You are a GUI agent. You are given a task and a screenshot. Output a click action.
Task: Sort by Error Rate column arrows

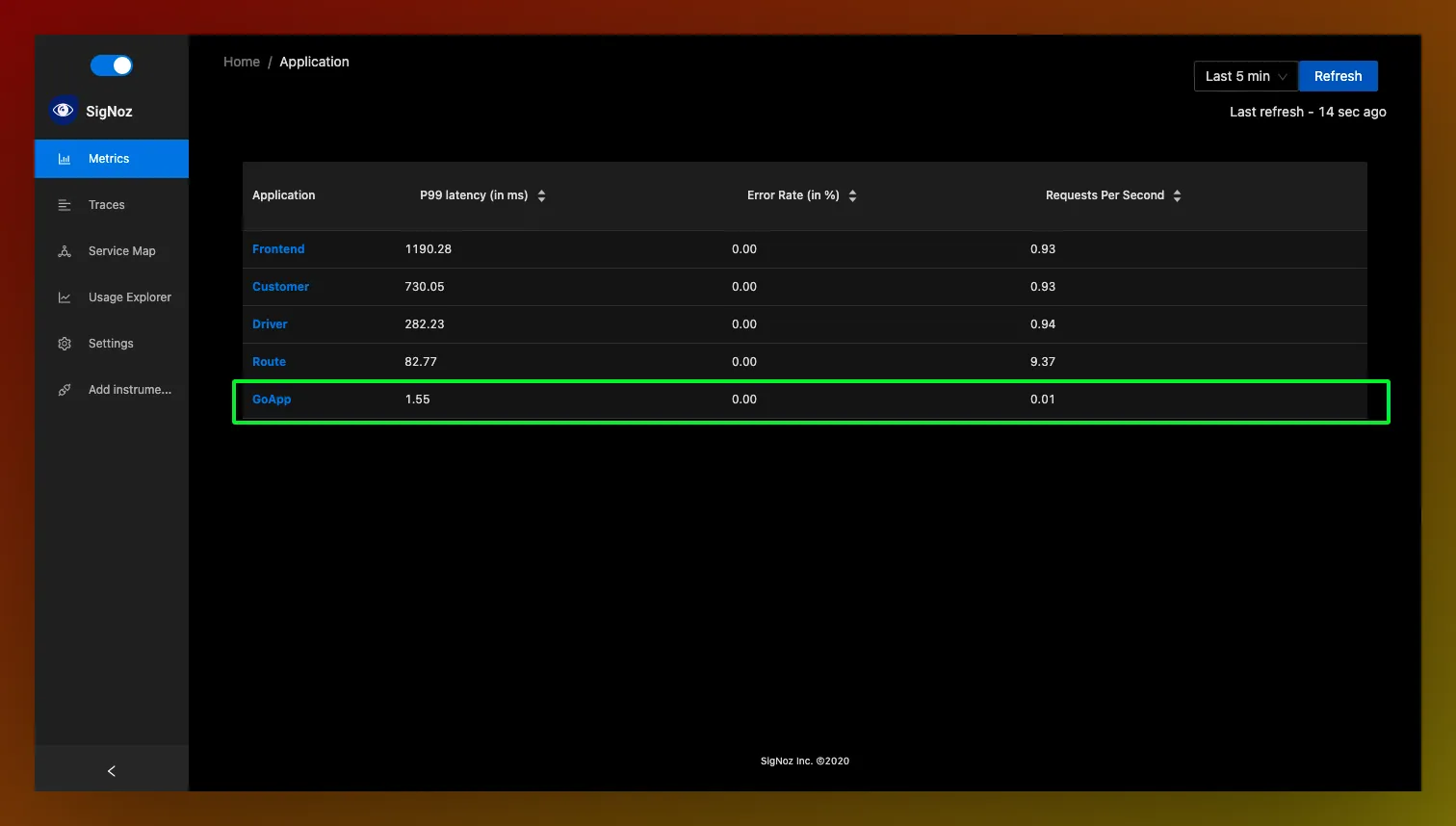[852, 195]
